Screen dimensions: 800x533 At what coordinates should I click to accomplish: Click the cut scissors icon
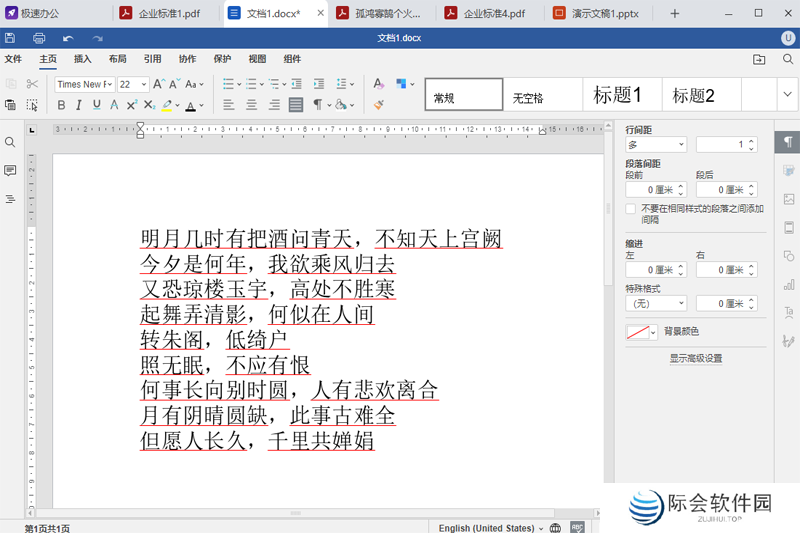coord(32,84)
